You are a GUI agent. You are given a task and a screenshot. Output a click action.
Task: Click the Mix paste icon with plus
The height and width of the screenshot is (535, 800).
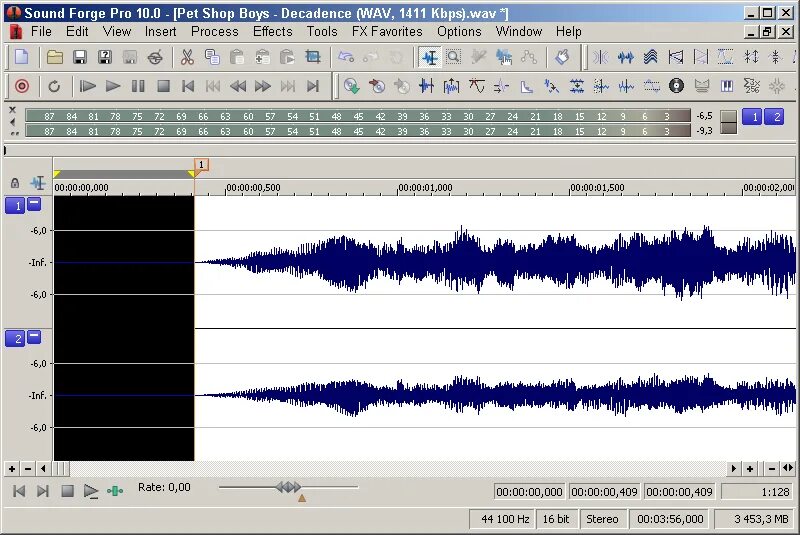tap(262, 57)
